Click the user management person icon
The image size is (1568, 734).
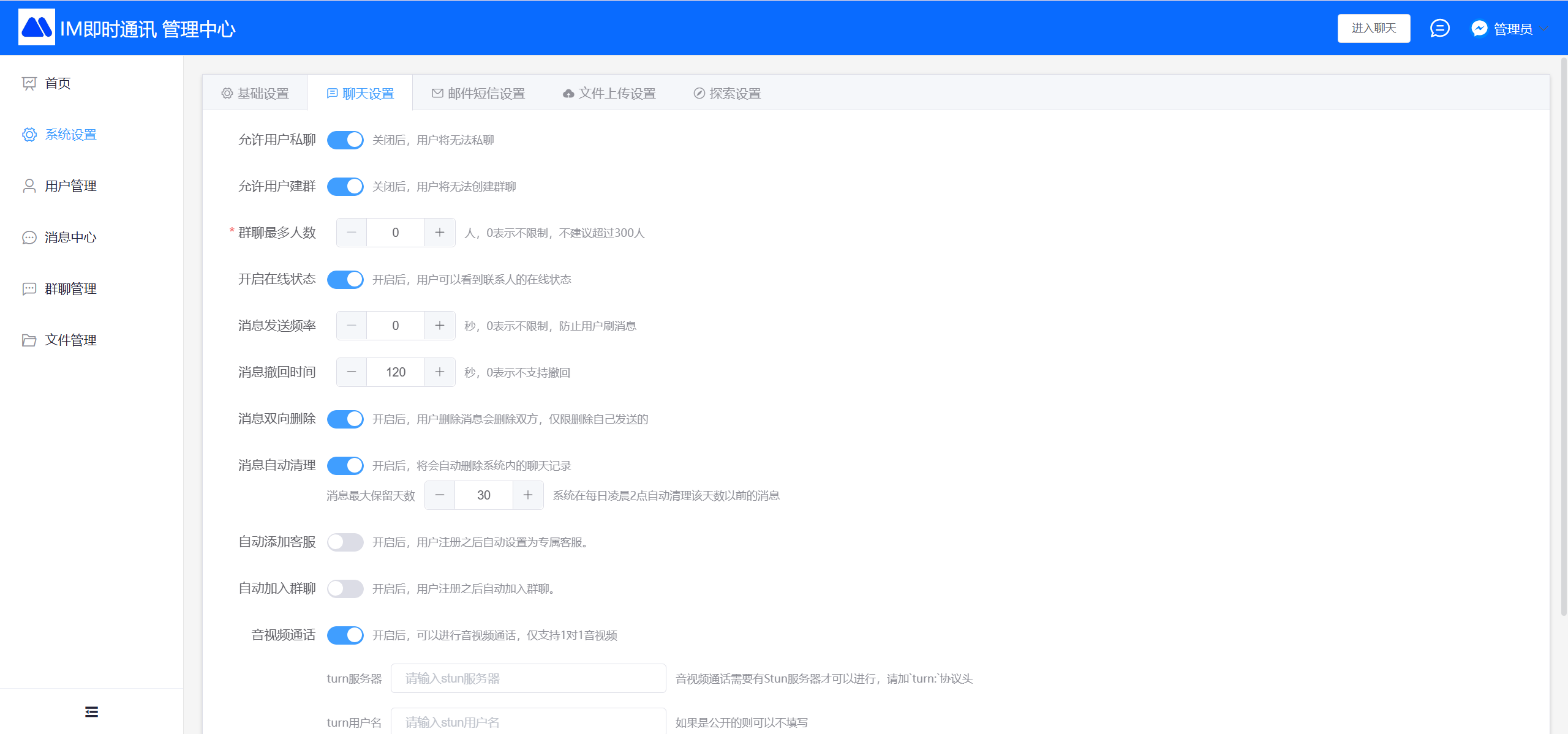tap(29, 186)
